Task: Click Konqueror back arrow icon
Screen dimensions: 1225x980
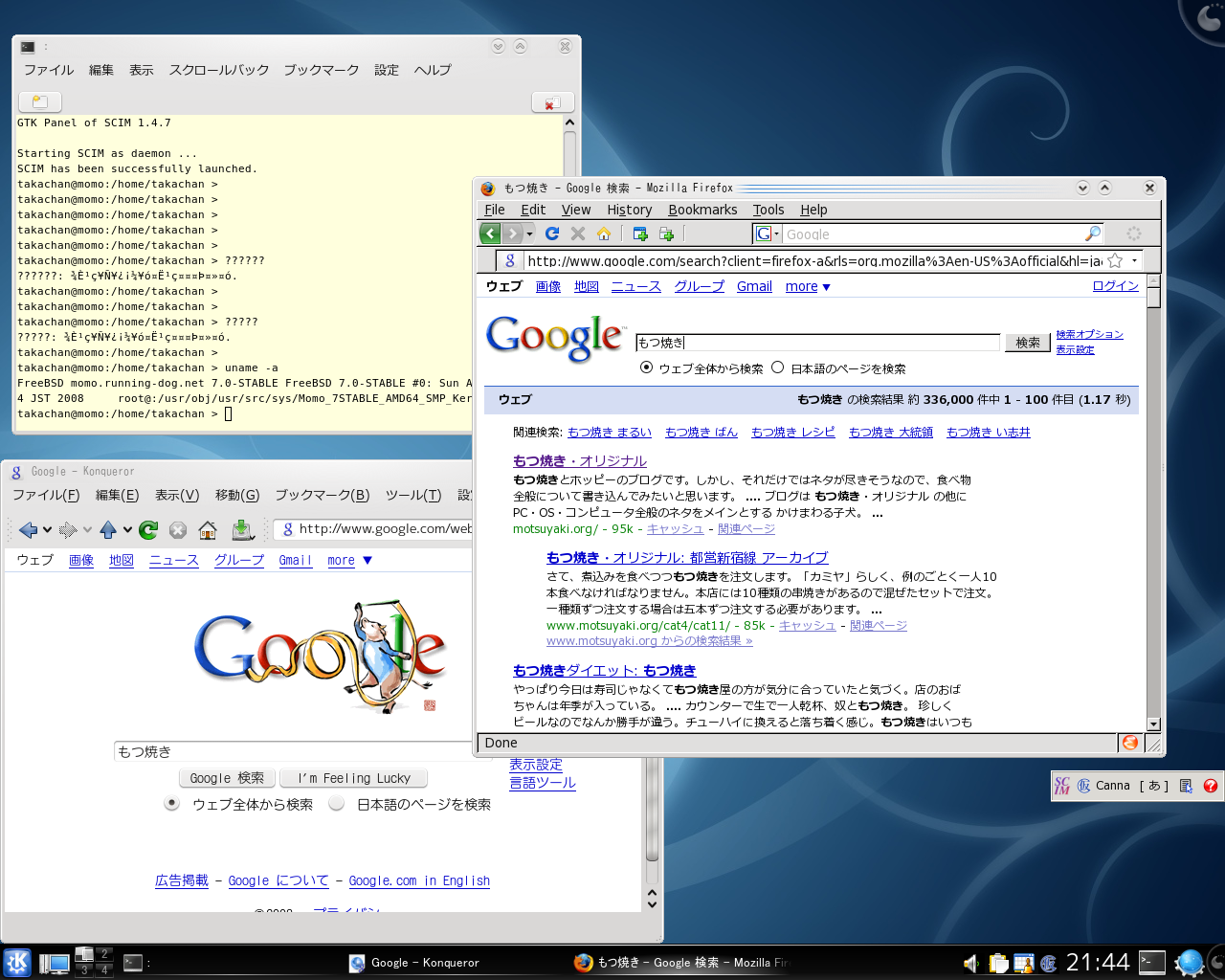Action: 28,529
